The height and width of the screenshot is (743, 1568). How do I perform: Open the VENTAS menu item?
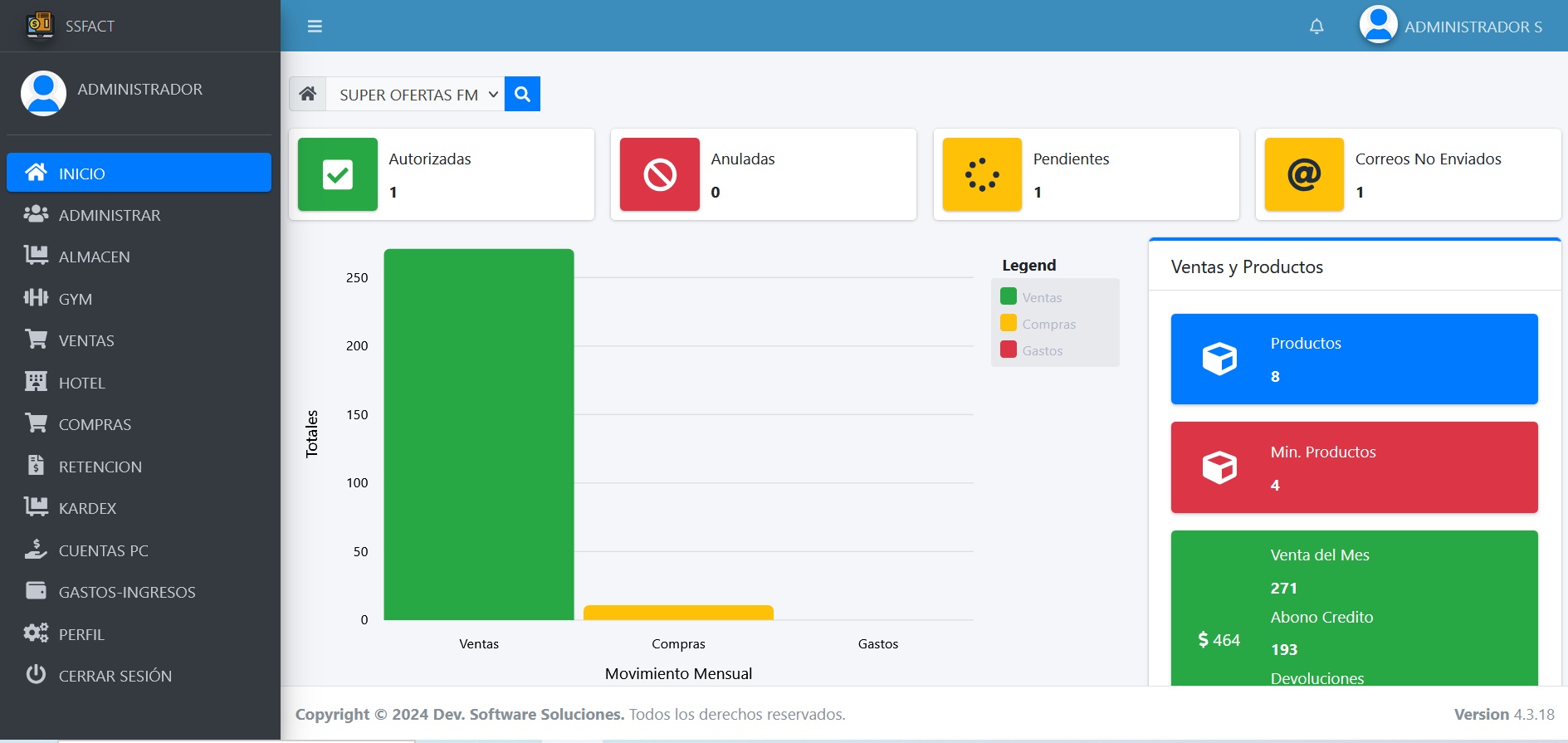point(86,340)
